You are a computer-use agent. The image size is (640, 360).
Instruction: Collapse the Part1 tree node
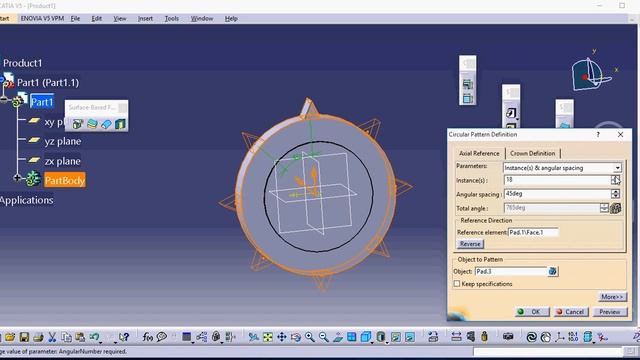tap(4, 100)
